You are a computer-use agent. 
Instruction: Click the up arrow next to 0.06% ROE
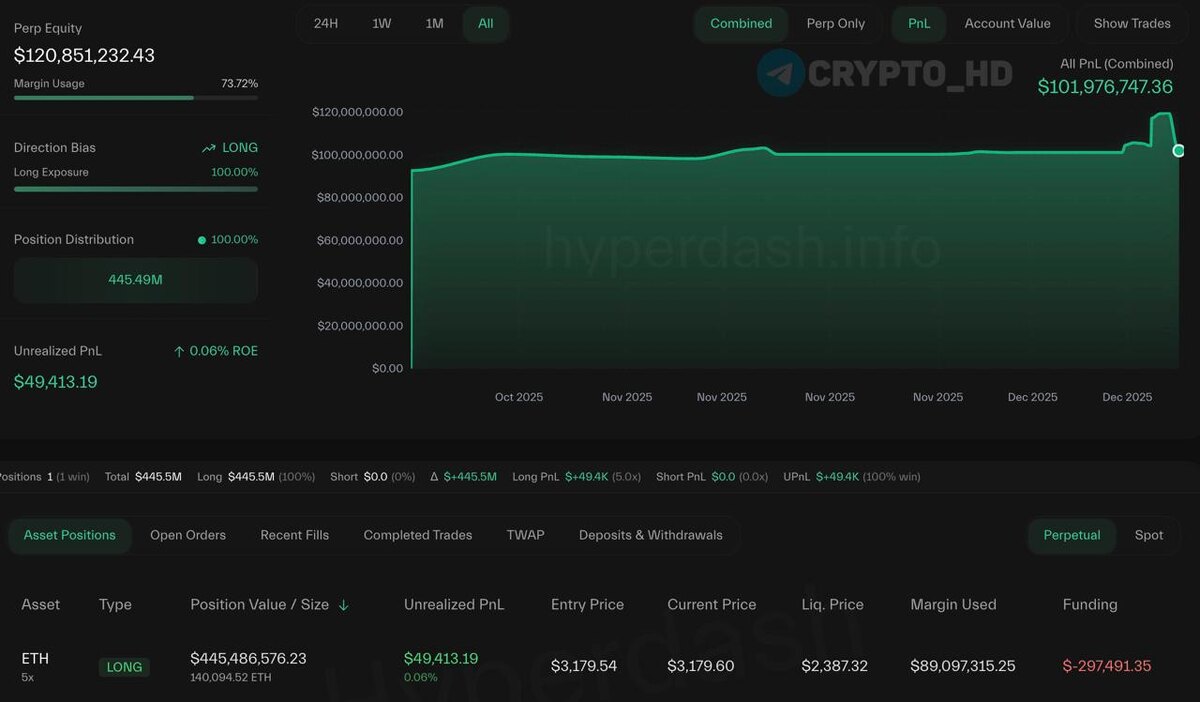click(179, 351)
